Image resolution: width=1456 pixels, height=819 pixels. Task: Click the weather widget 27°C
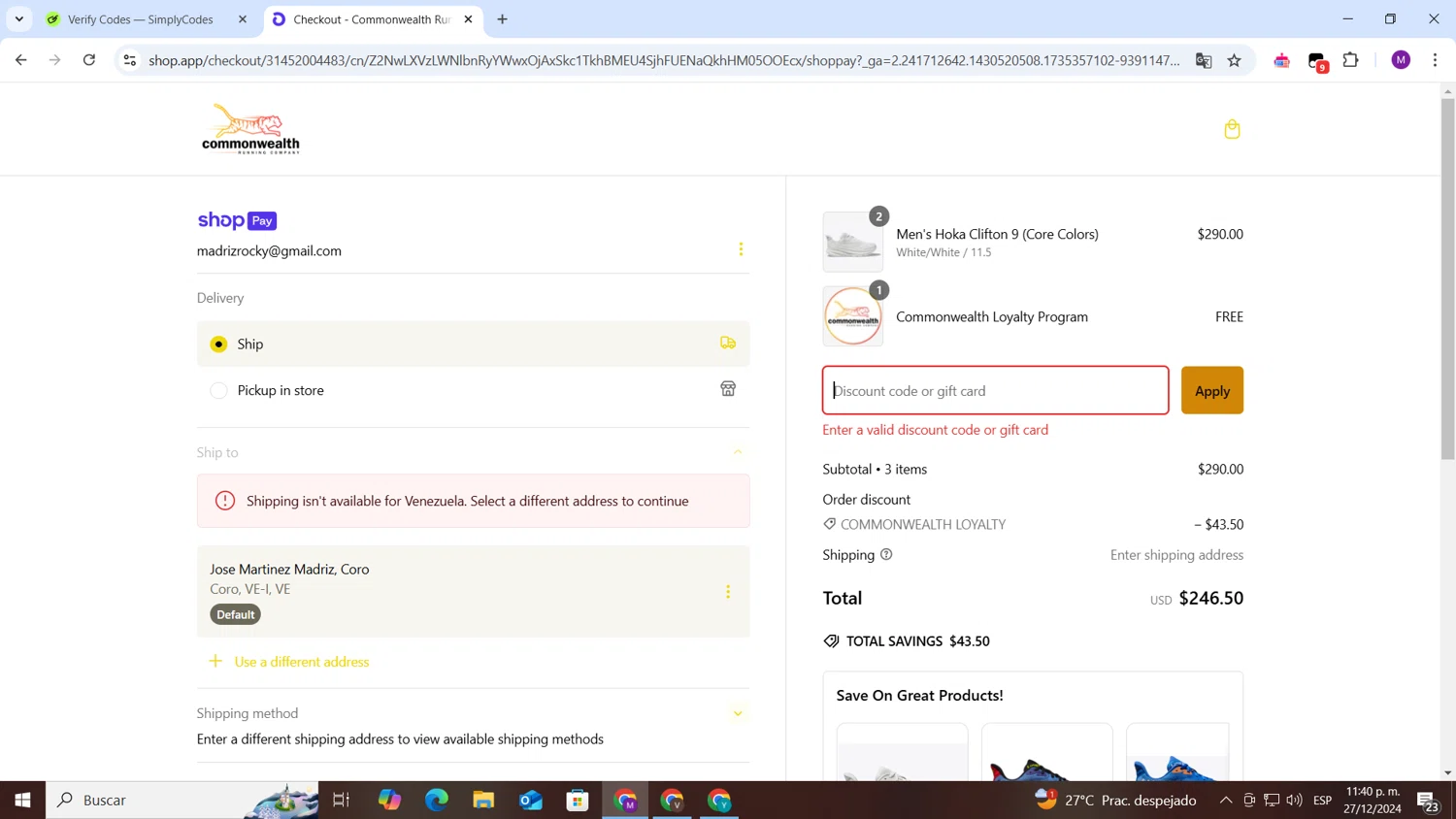pyautogui.click(x=1116, y=800)
